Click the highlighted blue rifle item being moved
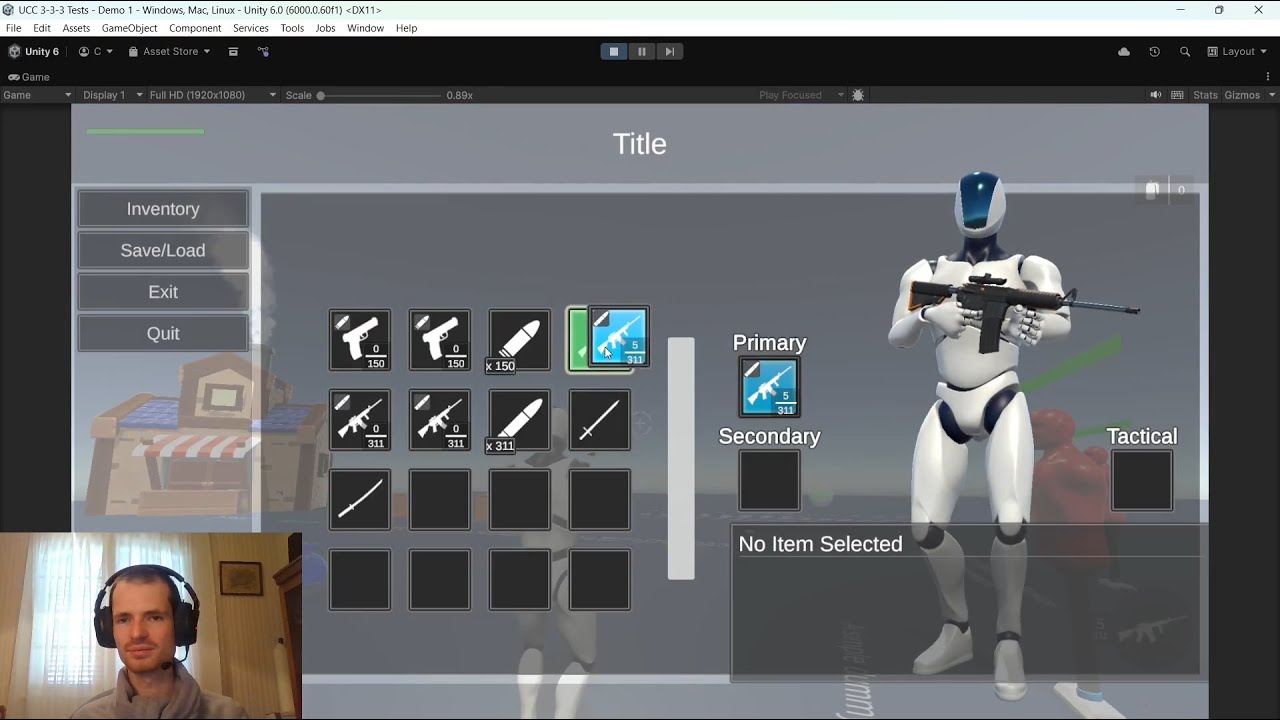This screenshot has width=1280, height=720. click(x=619, y=337)
